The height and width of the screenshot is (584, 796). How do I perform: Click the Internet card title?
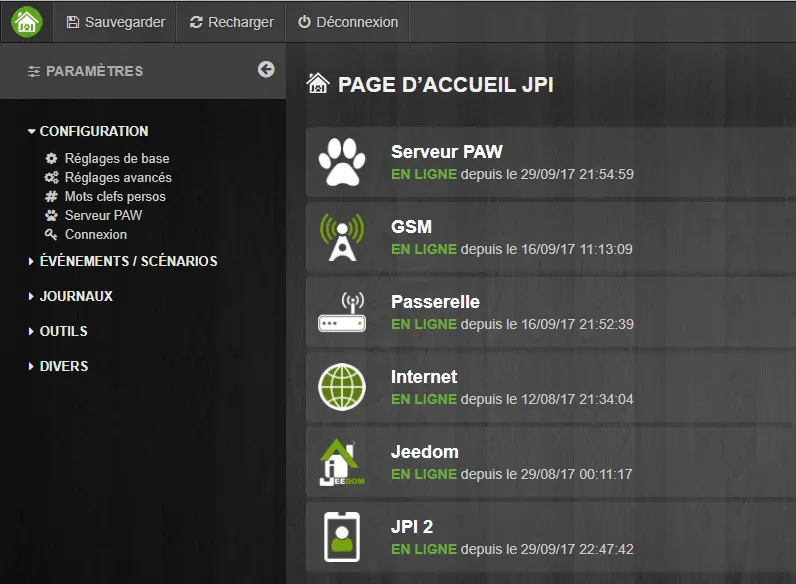pyautogui.click(x=424, y=377)
